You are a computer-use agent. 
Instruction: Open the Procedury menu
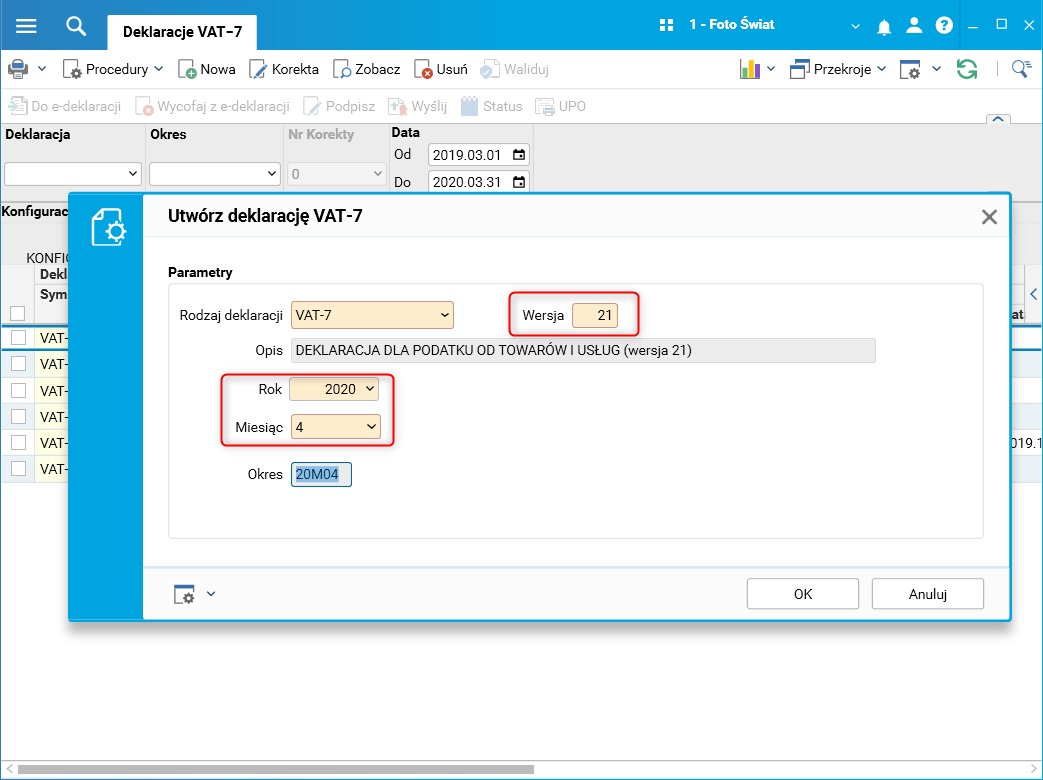112,69
